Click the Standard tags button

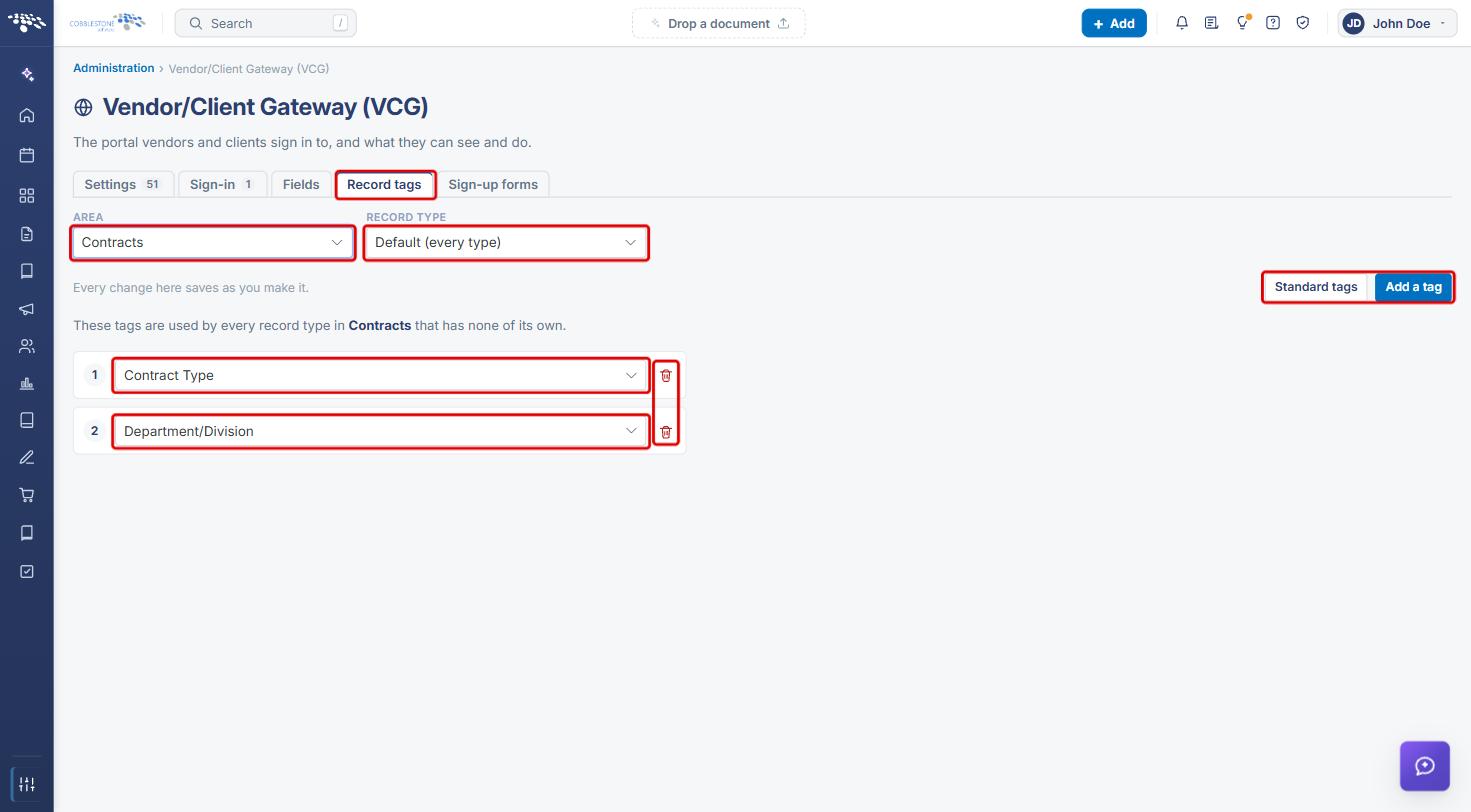[1316, 287]
